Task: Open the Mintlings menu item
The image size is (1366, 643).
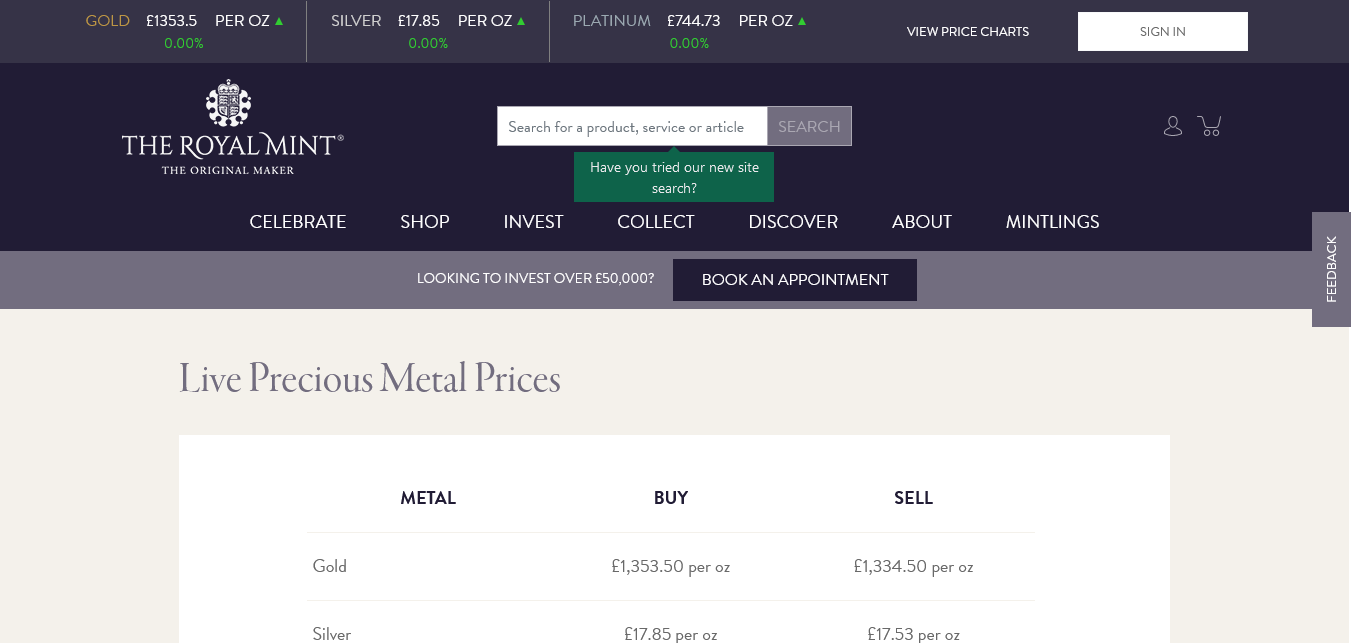Action: coord(1052,222)
